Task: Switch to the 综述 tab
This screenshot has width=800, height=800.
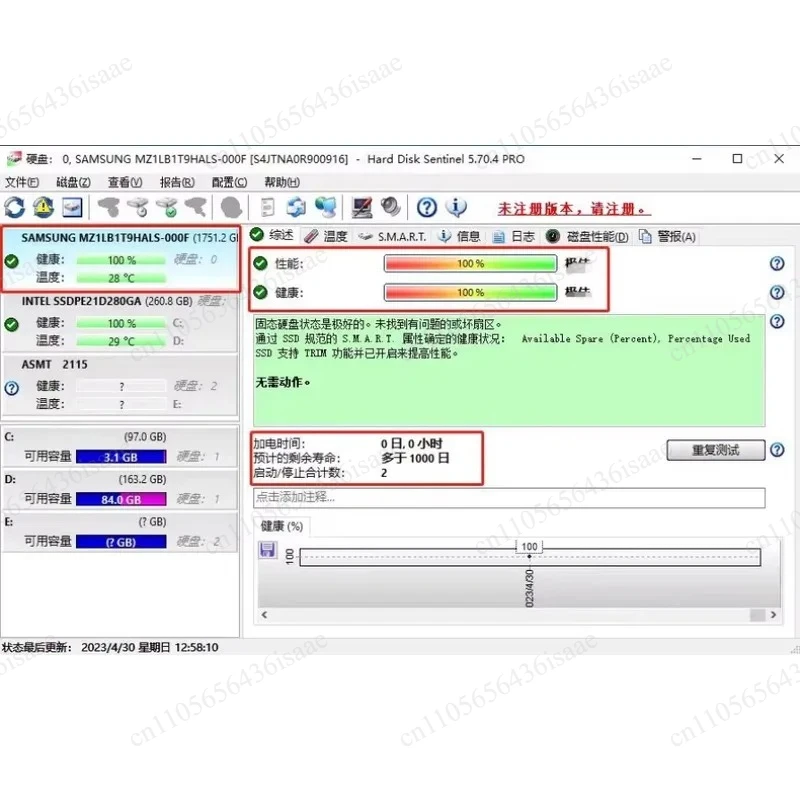Action: [x=272, y=235]
